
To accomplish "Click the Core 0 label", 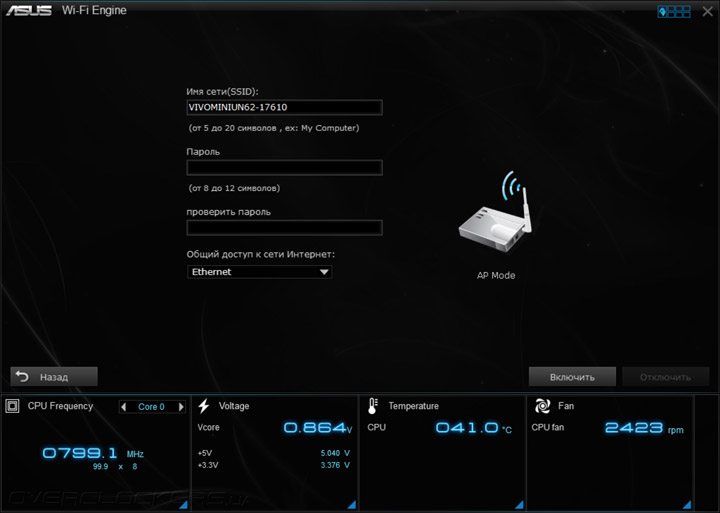I will click(151, 406).
